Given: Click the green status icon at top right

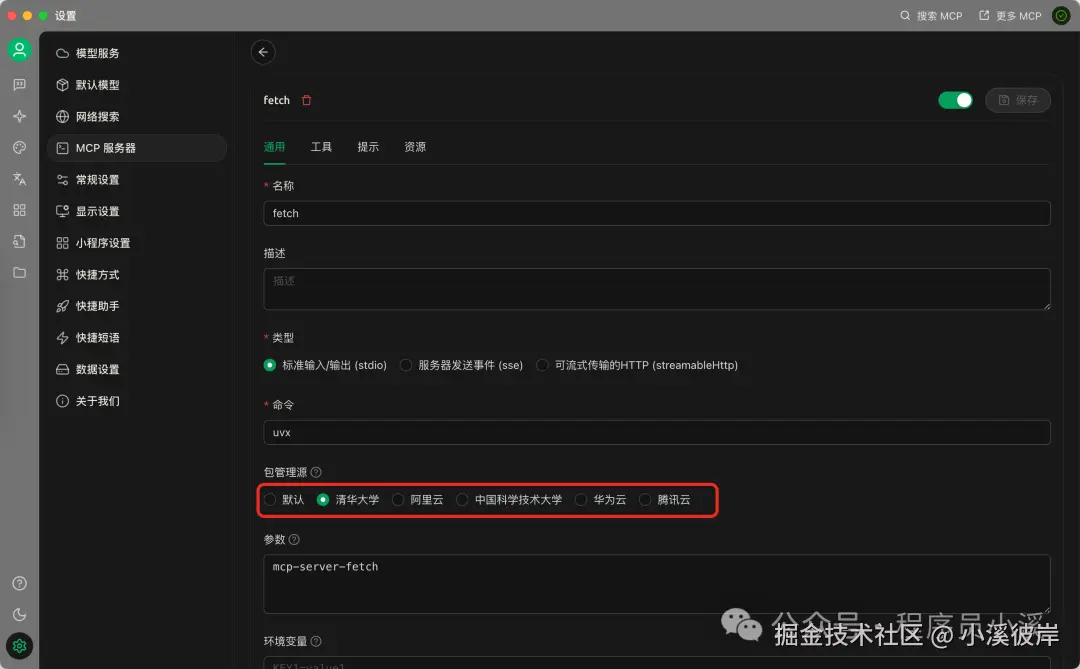Looking at the screenshot, I should coord(1061,15).
